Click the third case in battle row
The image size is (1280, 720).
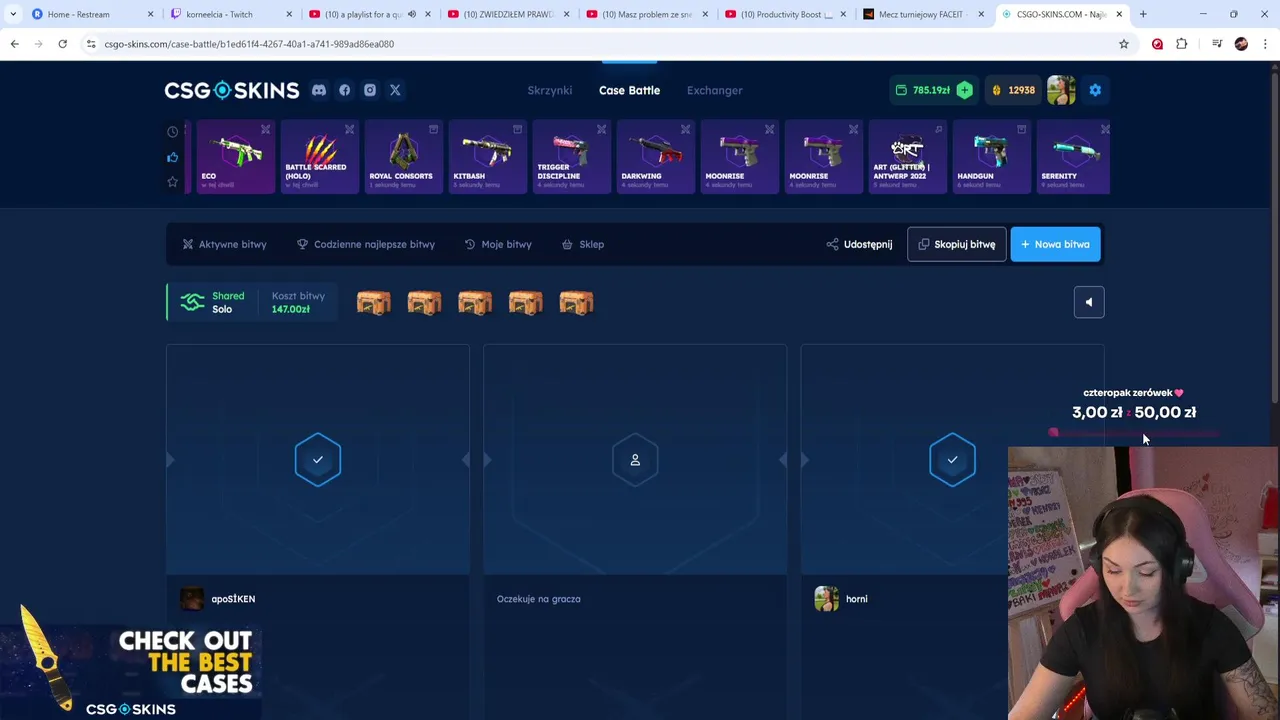[475, 302]
